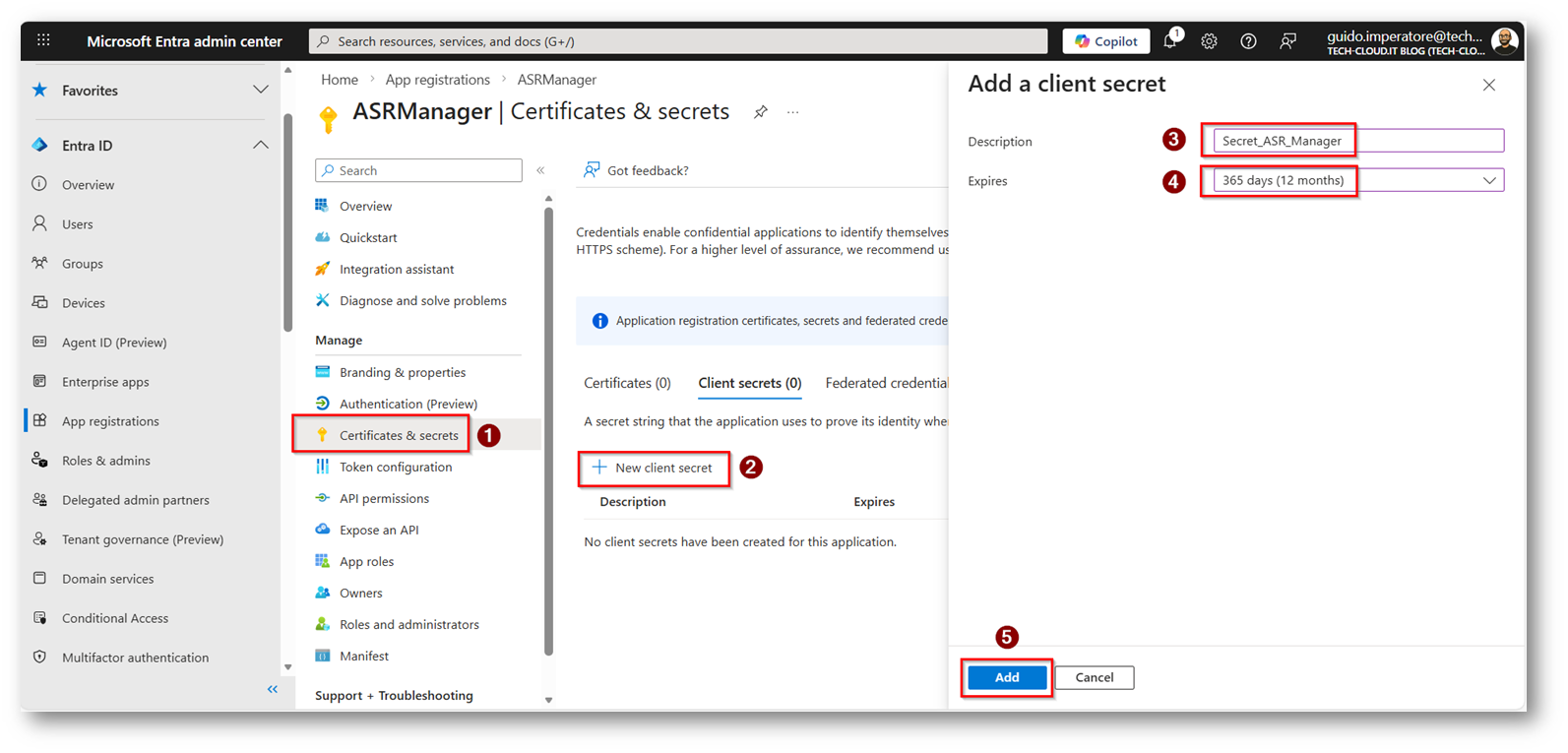Viewport: 1568px width, 753px height.
Task: Open Certificates & secrets menu item
Action: pos(398,435)
